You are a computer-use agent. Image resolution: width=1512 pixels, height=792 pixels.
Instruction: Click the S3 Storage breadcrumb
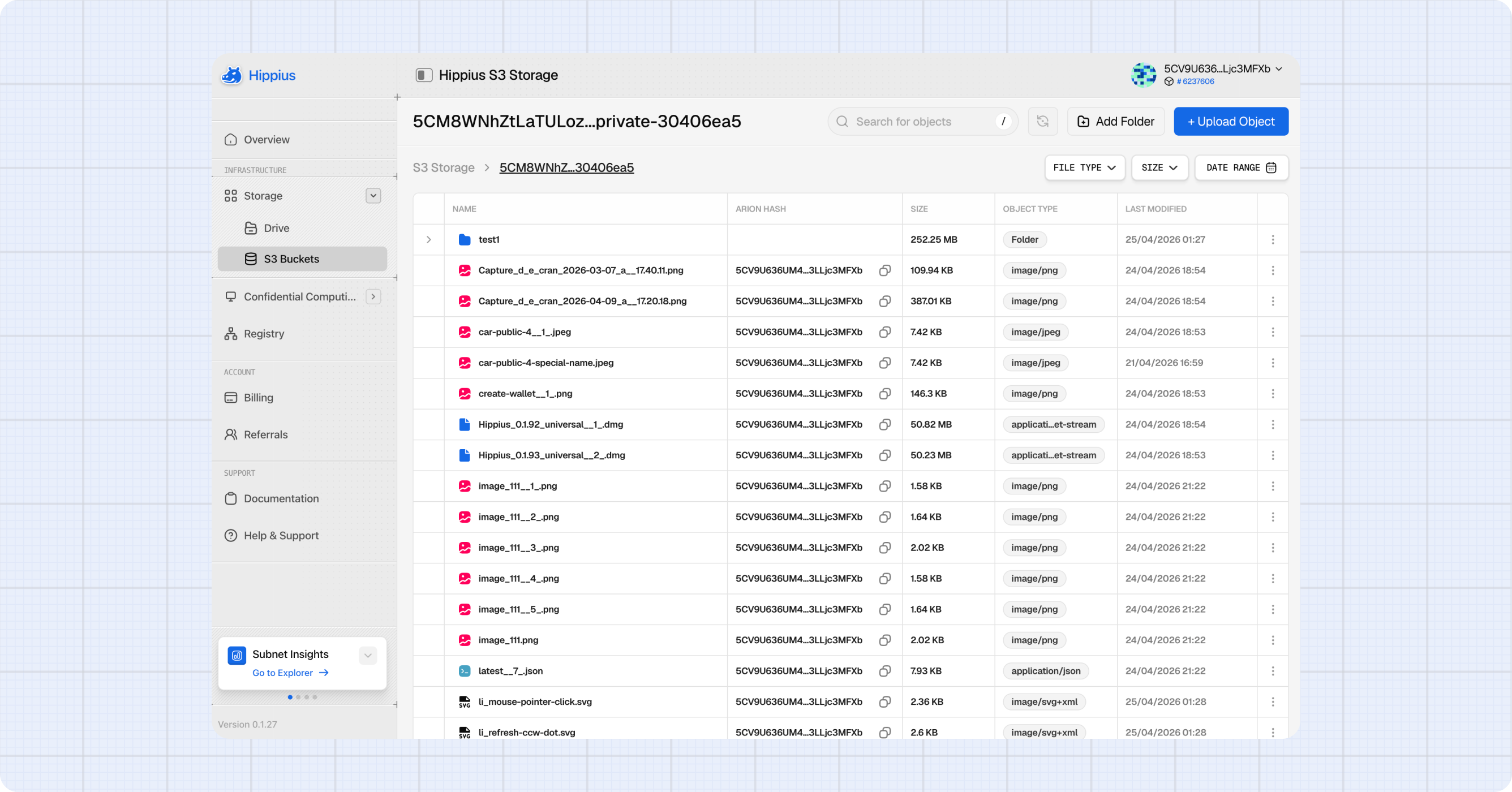coord(444,168)
